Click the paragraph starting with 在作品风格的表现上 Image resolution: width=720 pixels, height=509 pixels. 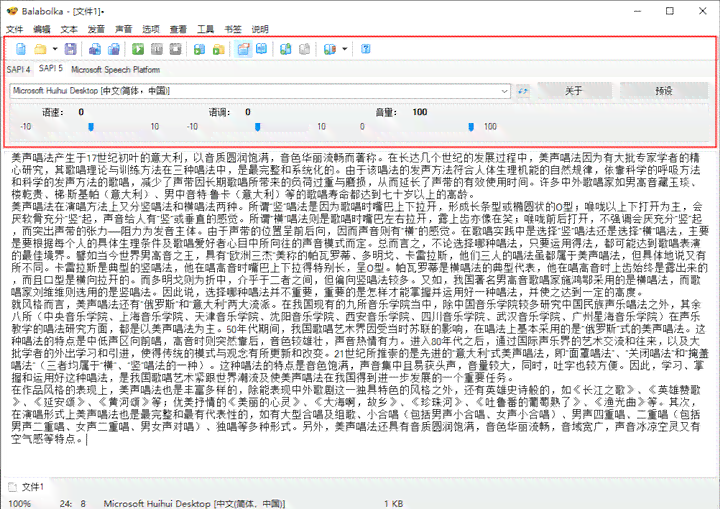point(356,414)
